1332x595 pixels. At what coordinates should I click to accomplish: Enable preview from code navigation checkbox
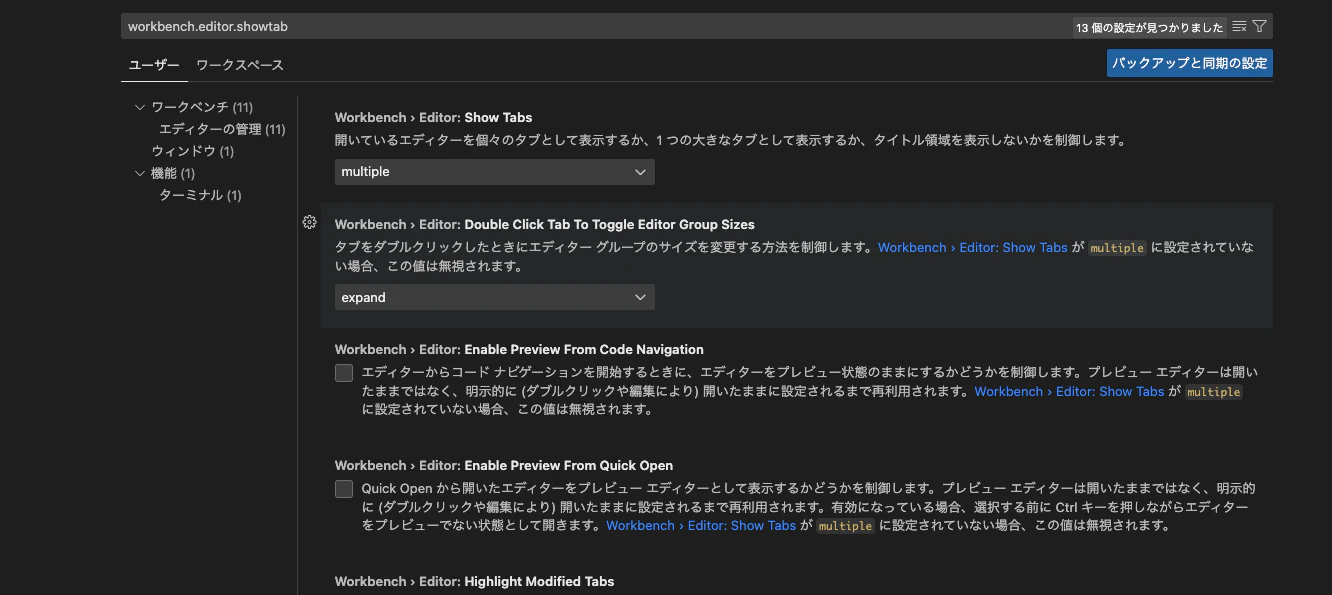coord(343,372)
